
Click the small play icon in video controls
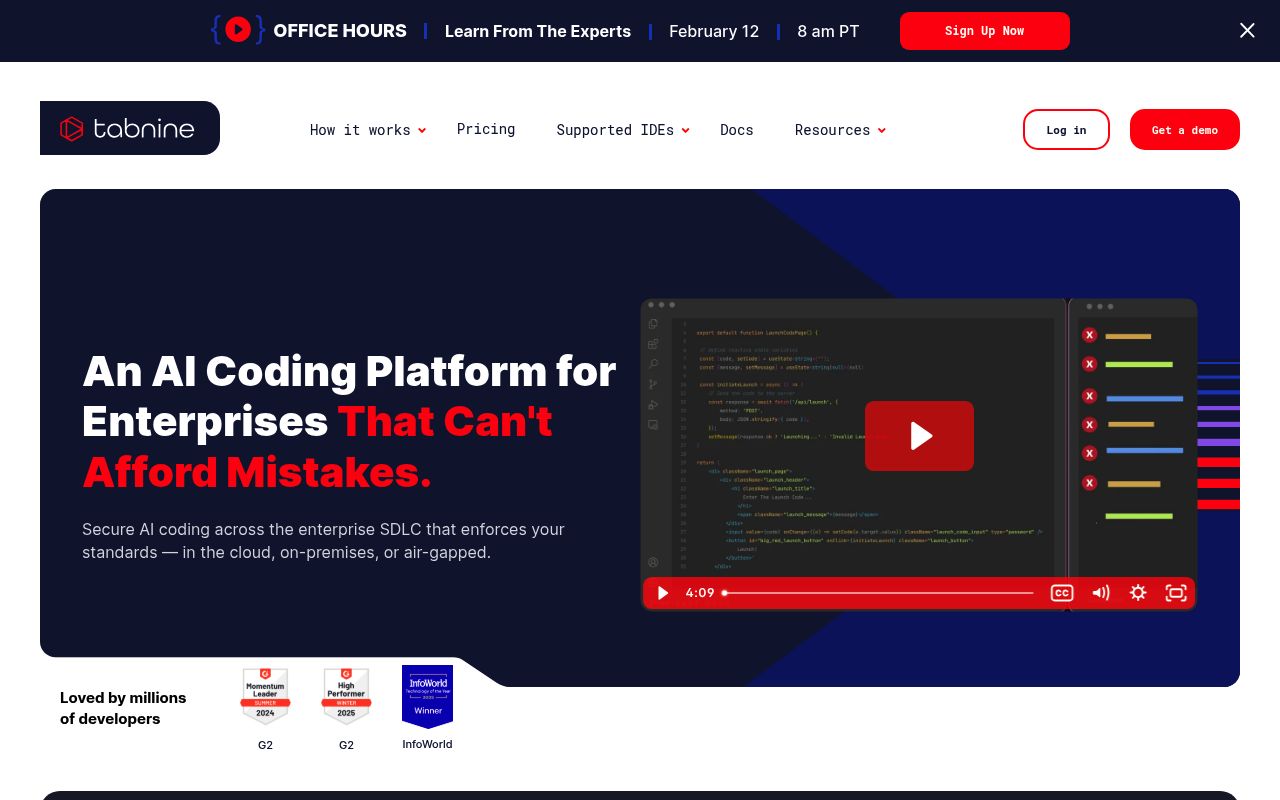click(x=662, y=593)
